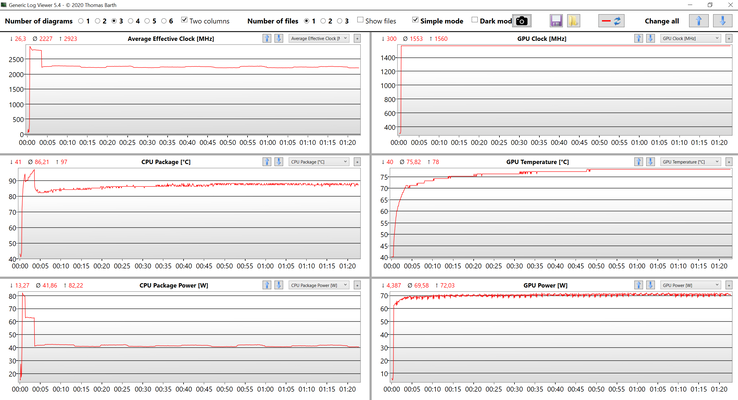Enable the Dark mode checkbox
This screenshot has height=400, width=738.
(x=475, y=20)
